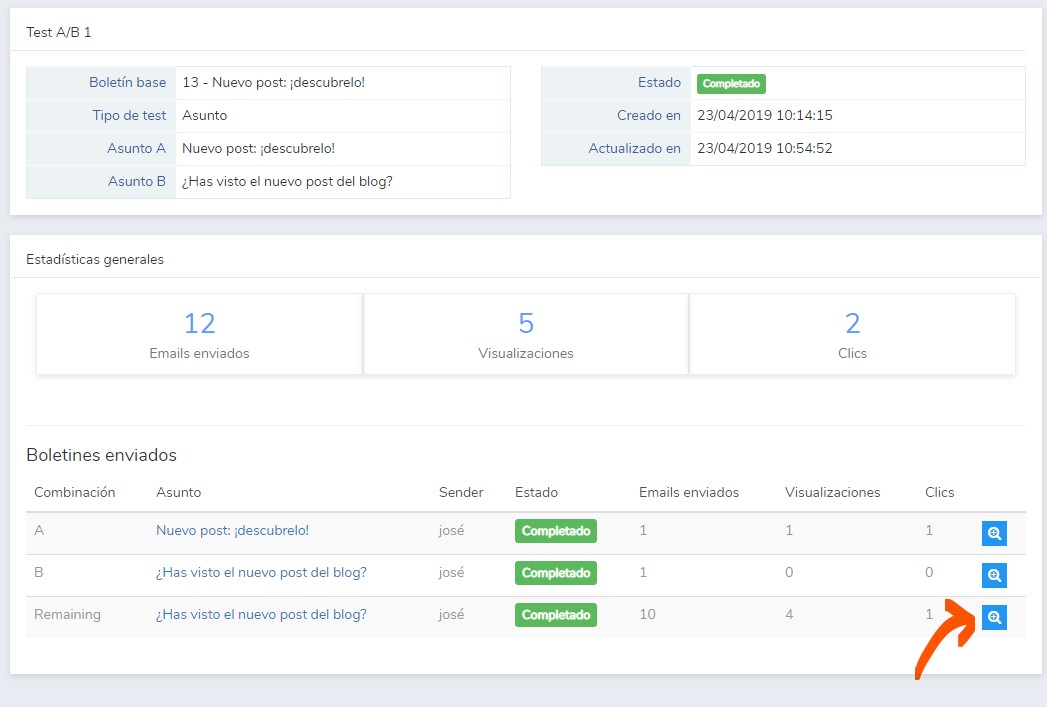The width and height of the screenshot is (1047, 707).
Task: Click Completado badge in row A
Action: [x=556, y=531]
